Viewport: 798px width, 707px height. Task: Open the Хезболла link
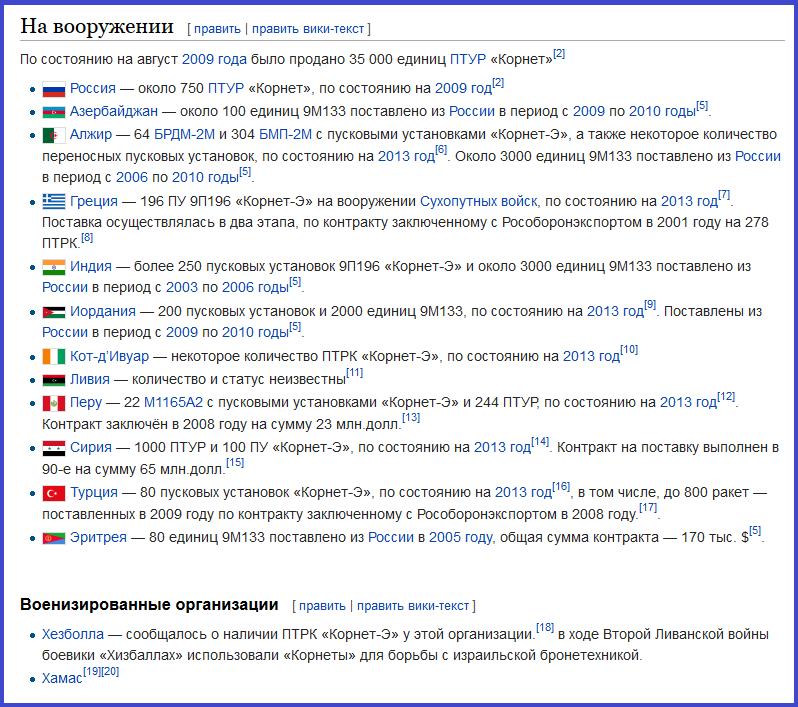pos(73,634)
